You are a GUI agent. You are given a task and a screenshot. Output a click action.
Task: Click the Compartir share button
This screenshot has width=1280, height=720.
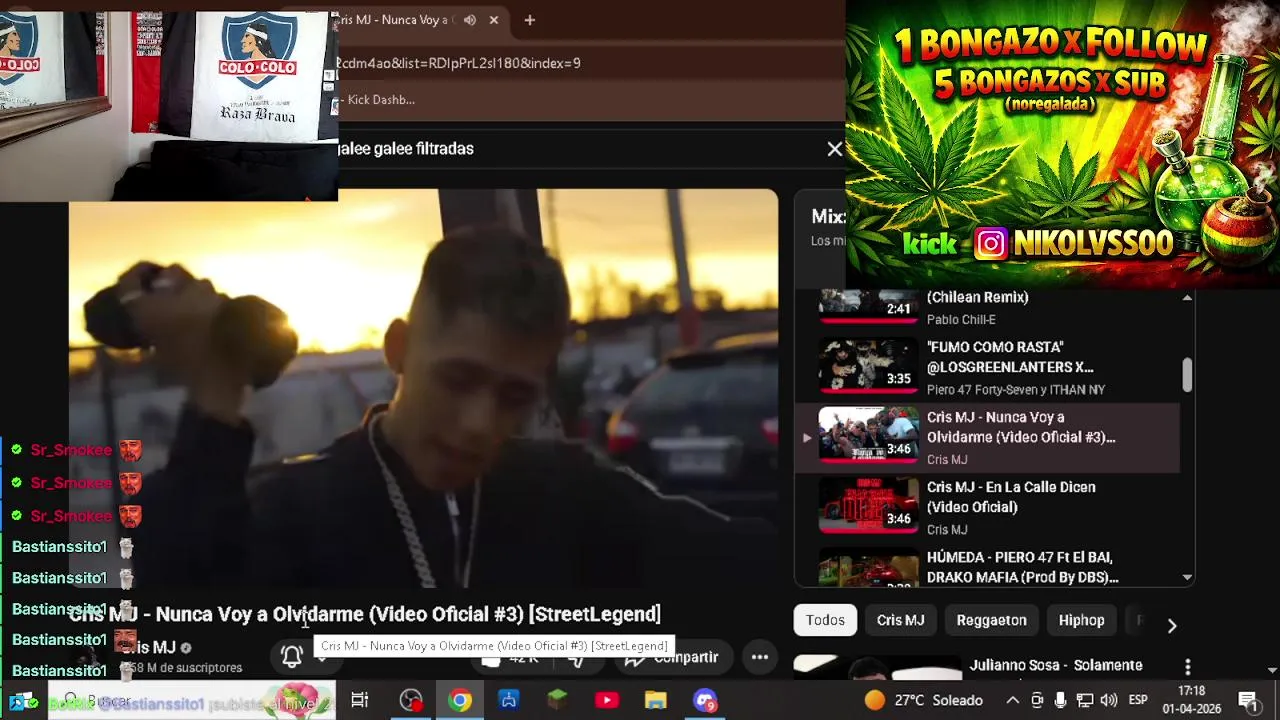(x=672, y=658)
